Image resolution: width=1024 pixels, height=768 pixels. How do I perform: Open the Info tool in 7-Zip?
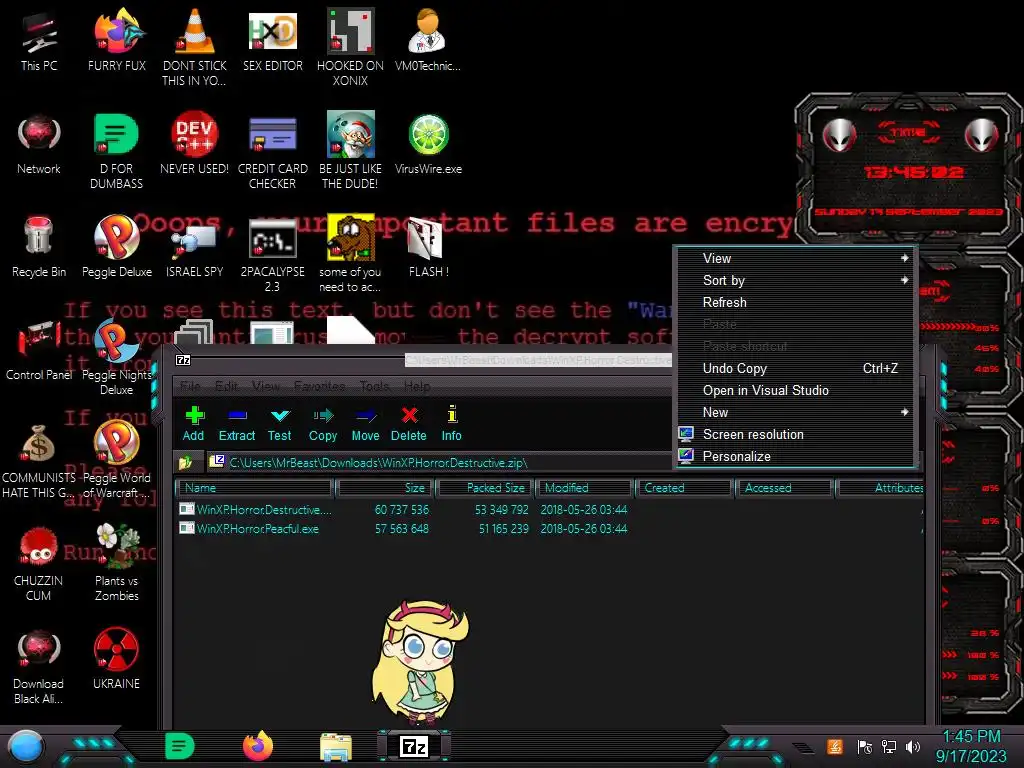pos(451,424)
